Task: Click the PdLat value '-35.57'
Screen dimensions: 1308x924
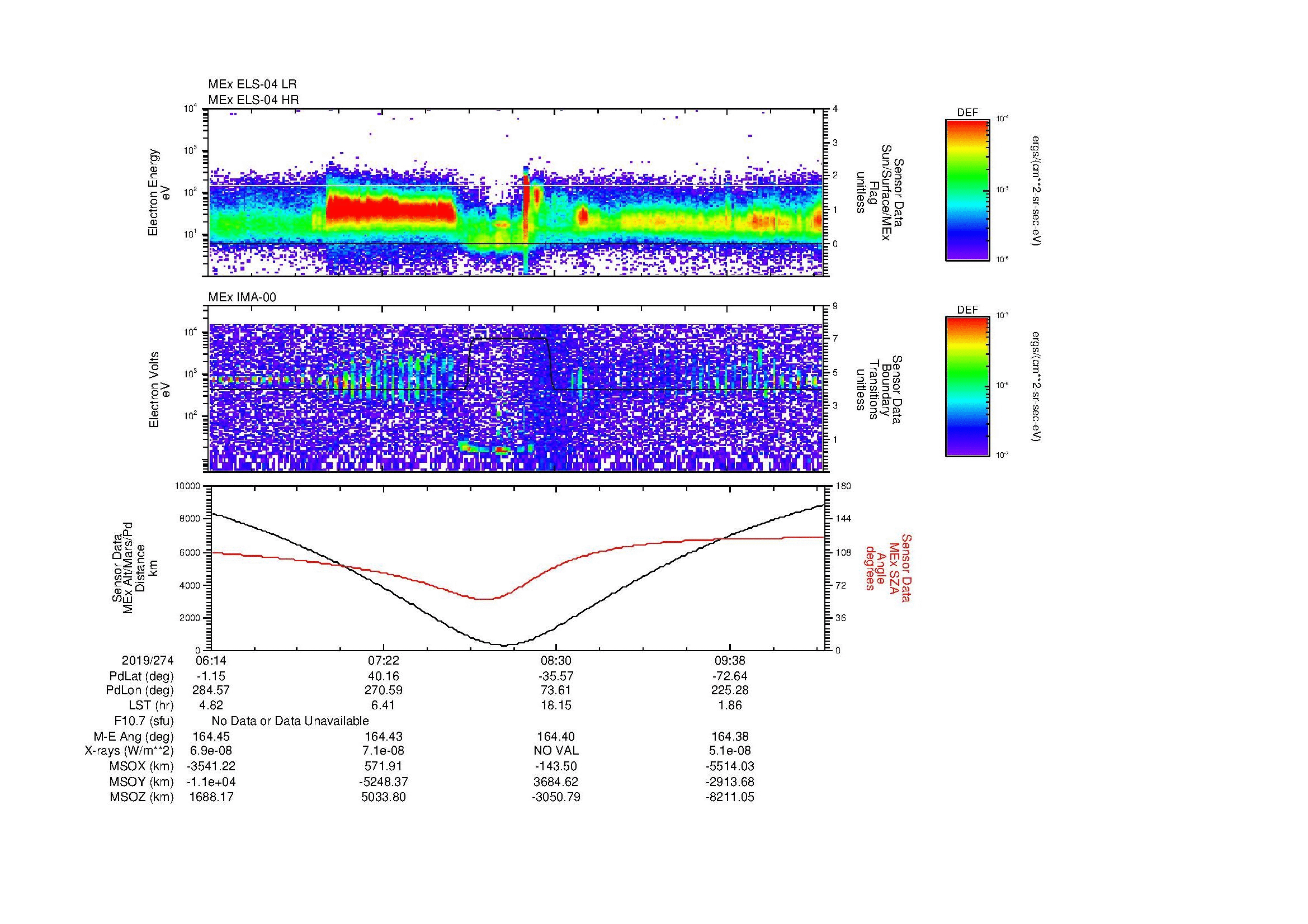Action: (556, 676)
